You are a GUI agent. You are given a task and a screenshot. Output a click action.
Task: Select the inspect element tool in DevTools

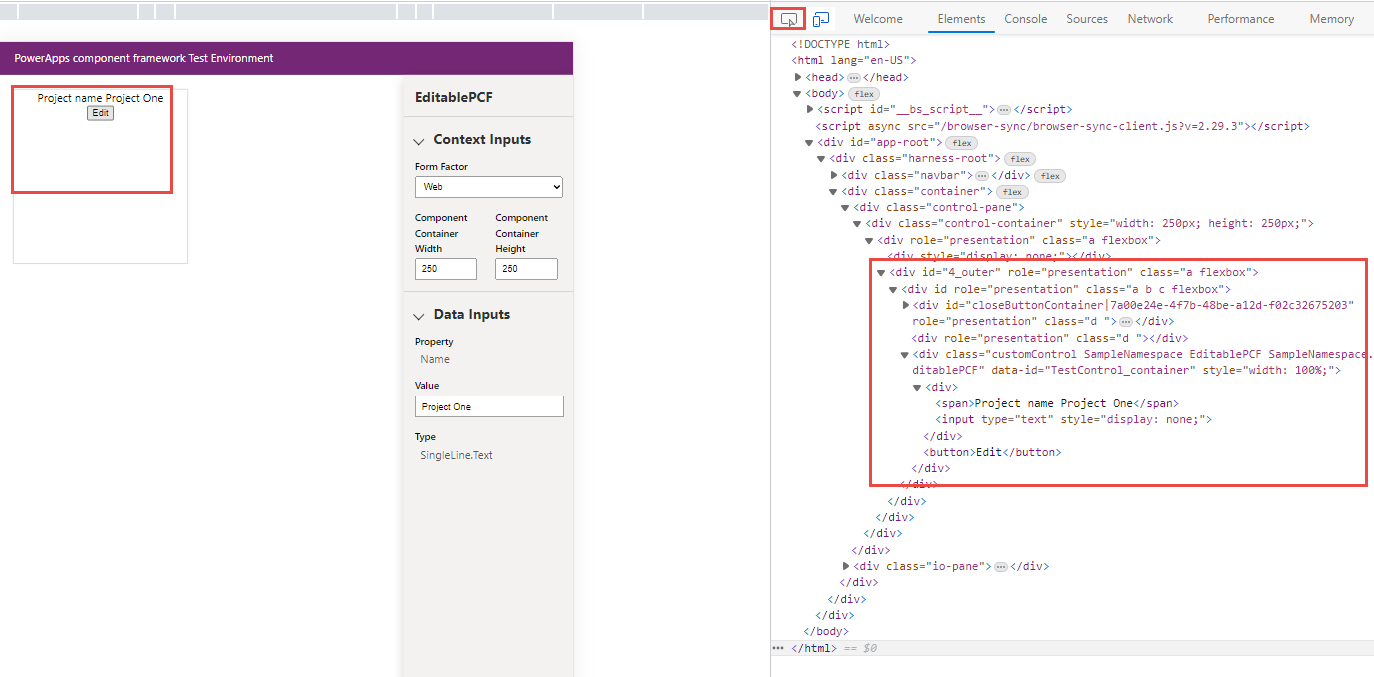pyautogui.click(x=786, y=18)
